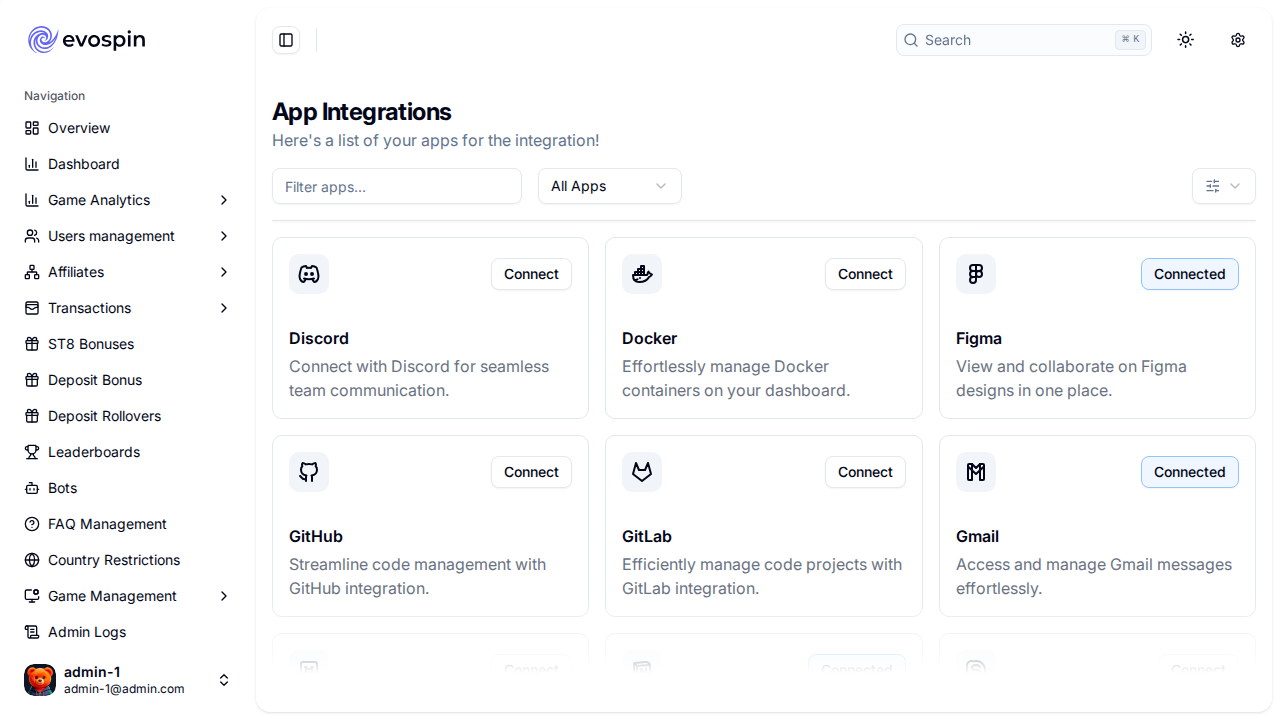Click the Docker whale icon
The image size is (1280, 720).
pos(642,274)
